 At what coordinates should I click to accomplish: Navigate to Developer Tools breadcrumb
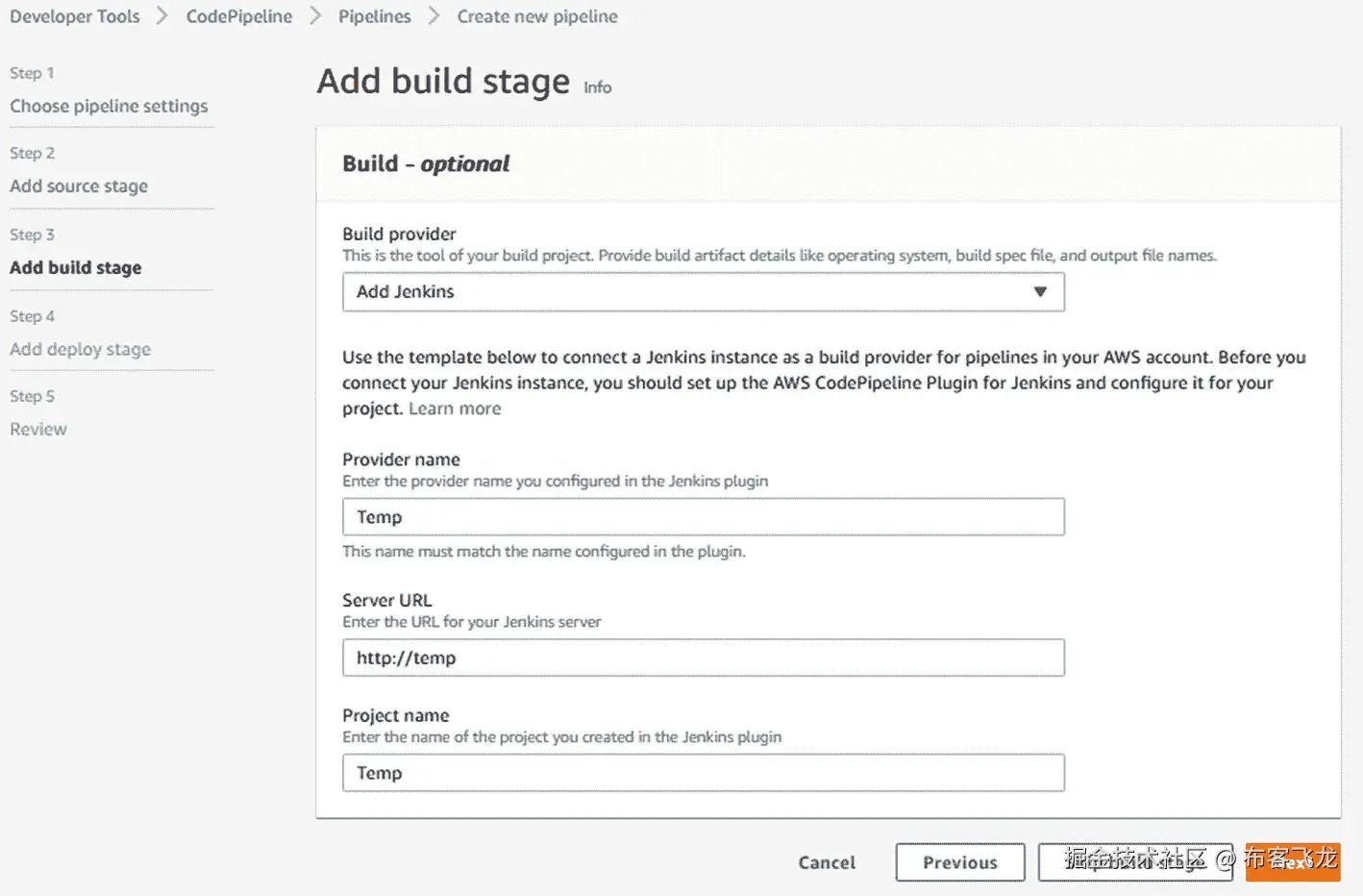tap(75, 16)
